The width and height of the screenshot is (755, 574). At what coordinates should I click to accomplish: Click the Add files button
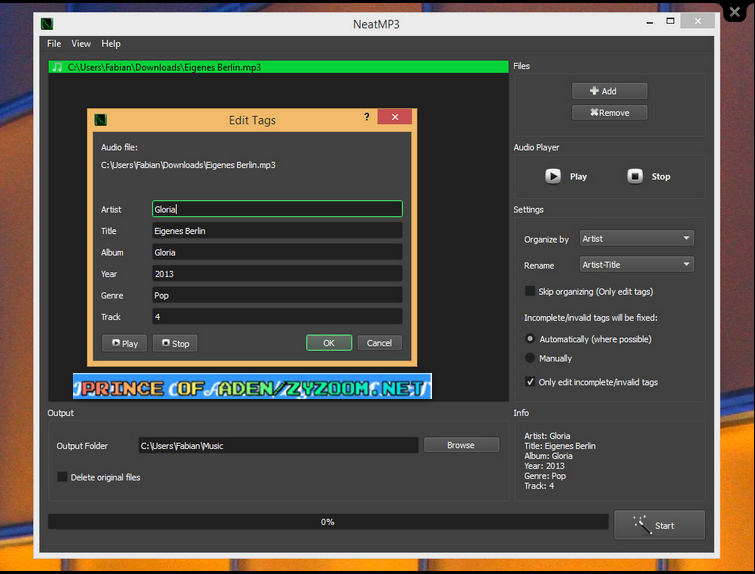coord(609,91)
